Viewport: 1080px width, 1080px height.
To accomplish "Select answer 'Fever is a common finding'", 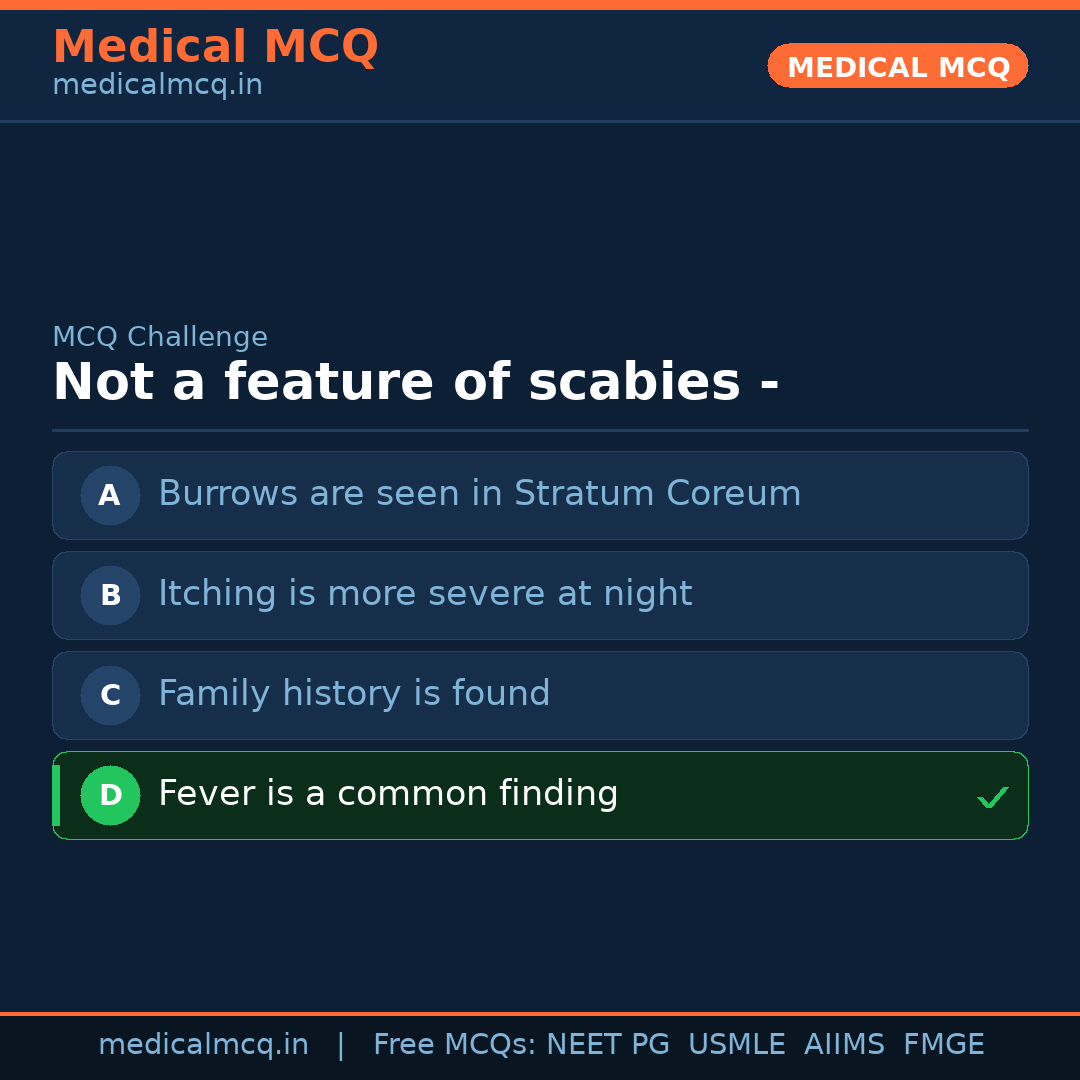I will [x=388, y=794].
